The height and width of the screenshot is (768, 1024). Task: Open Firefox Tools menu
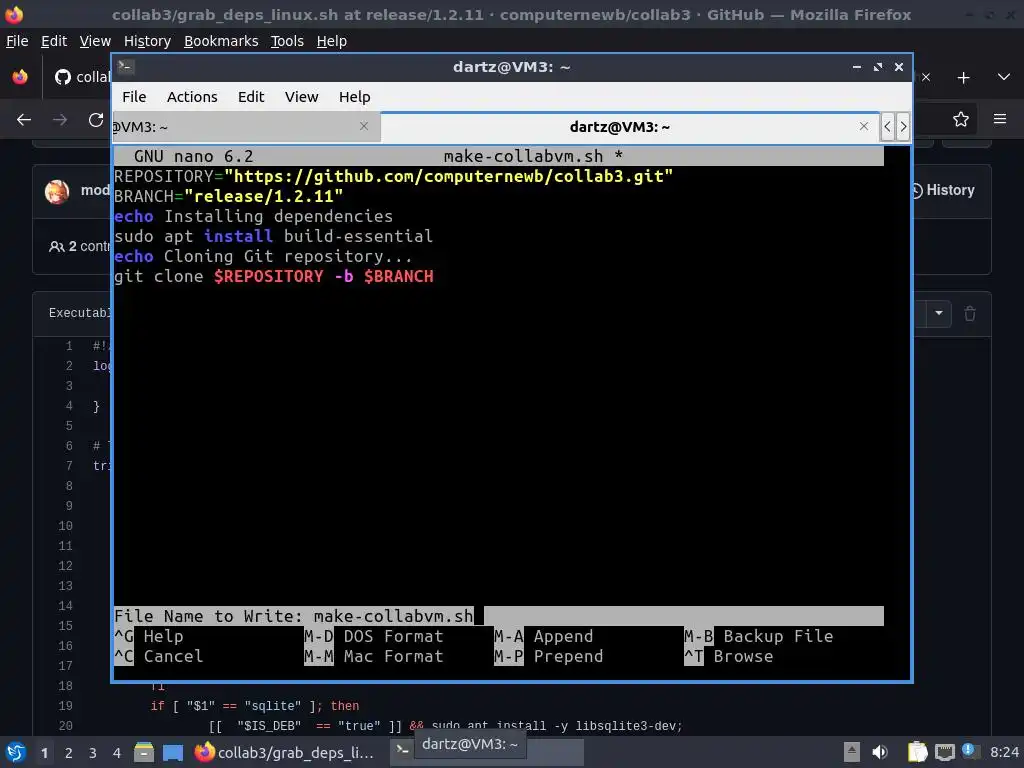(x=287, y=41)
